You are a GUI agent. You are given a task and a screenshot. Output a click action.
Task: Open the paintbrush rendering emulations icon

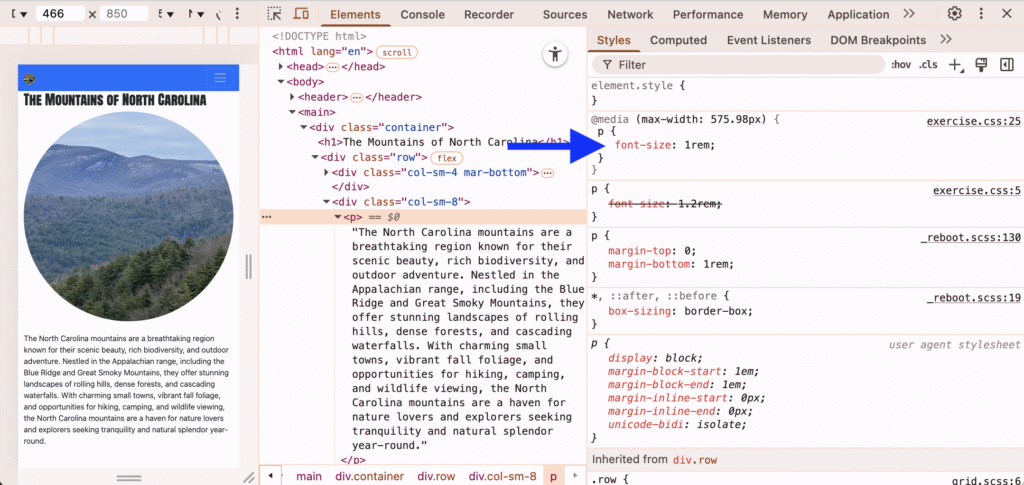[981, 64]
